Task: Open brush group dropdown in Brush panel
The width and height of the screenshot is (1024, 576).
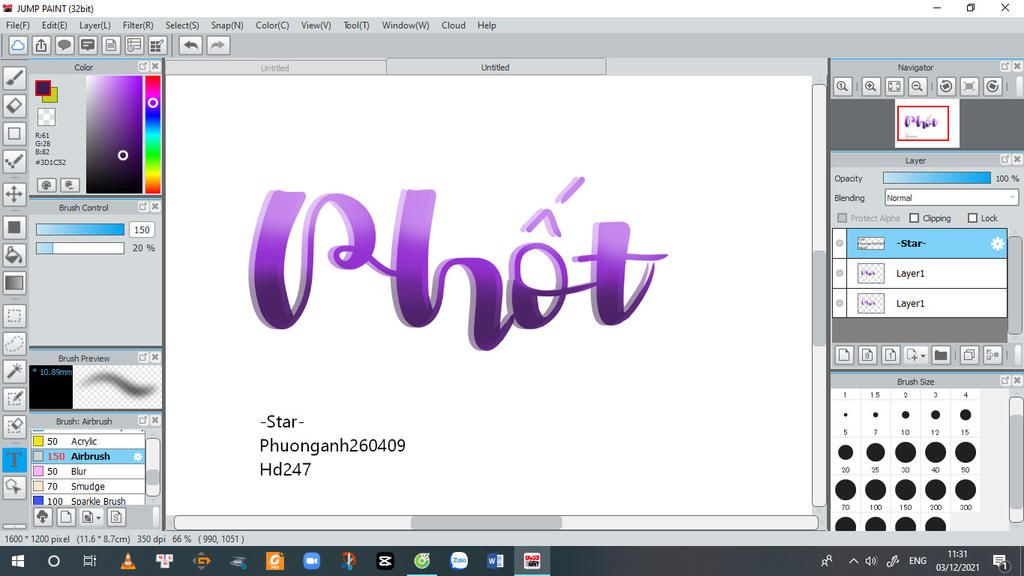Action: [x=98, y=518]
